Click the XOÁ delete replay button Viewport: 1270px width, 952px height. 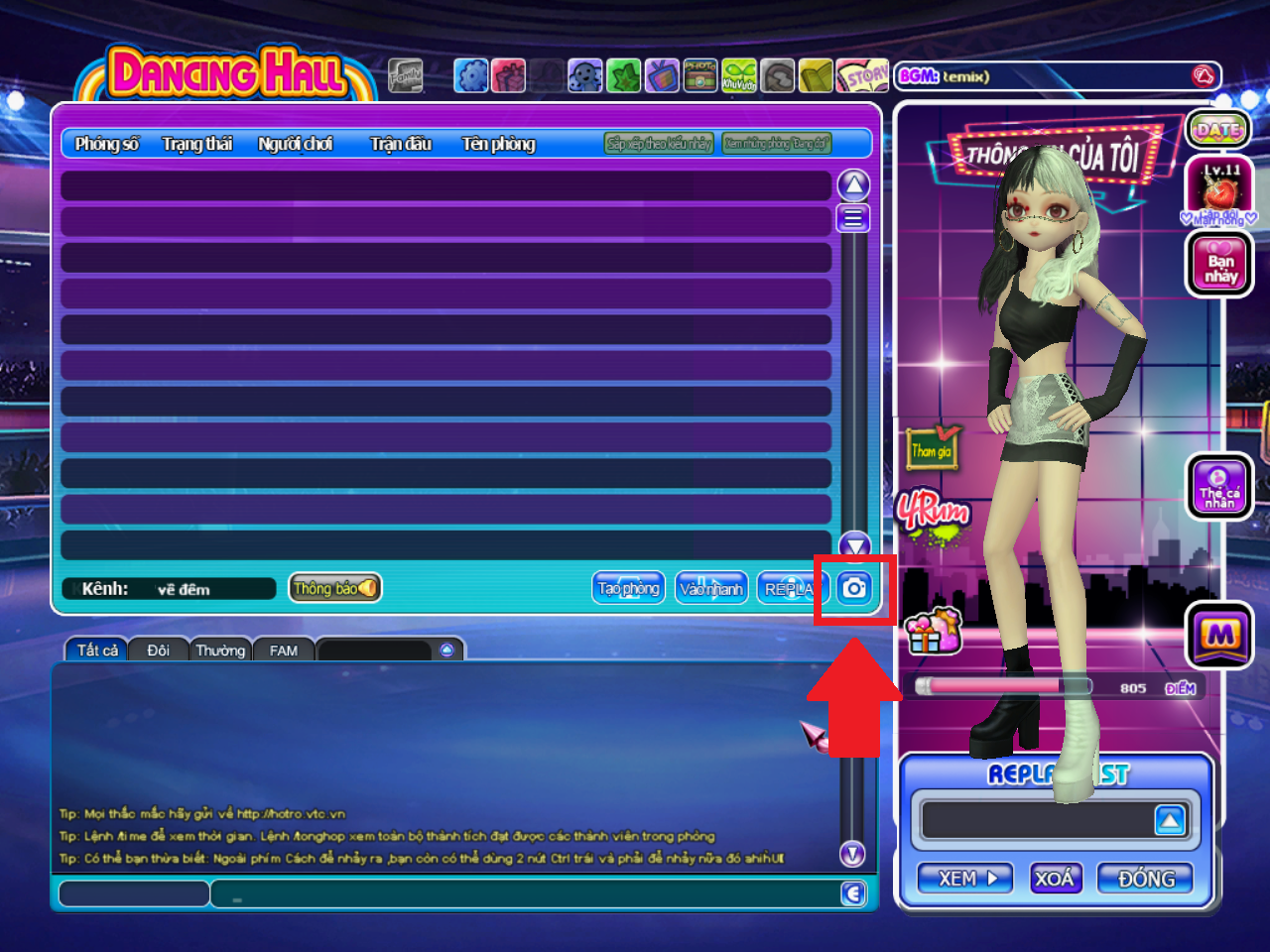point(1054,879)
